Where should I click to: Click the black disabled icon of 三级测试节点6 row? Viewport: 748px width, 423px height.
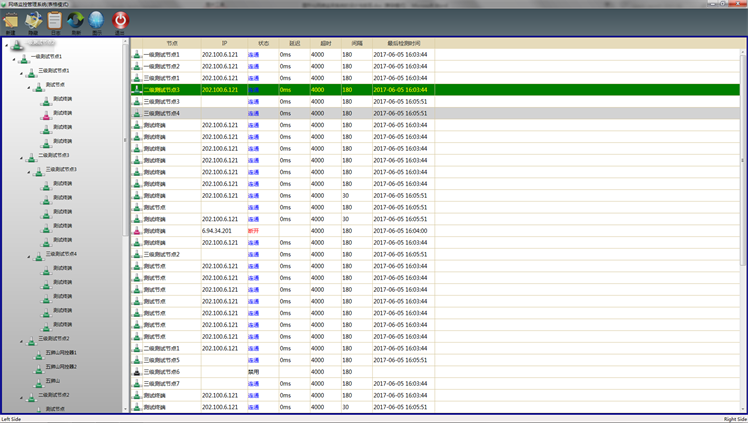(138, 372)
